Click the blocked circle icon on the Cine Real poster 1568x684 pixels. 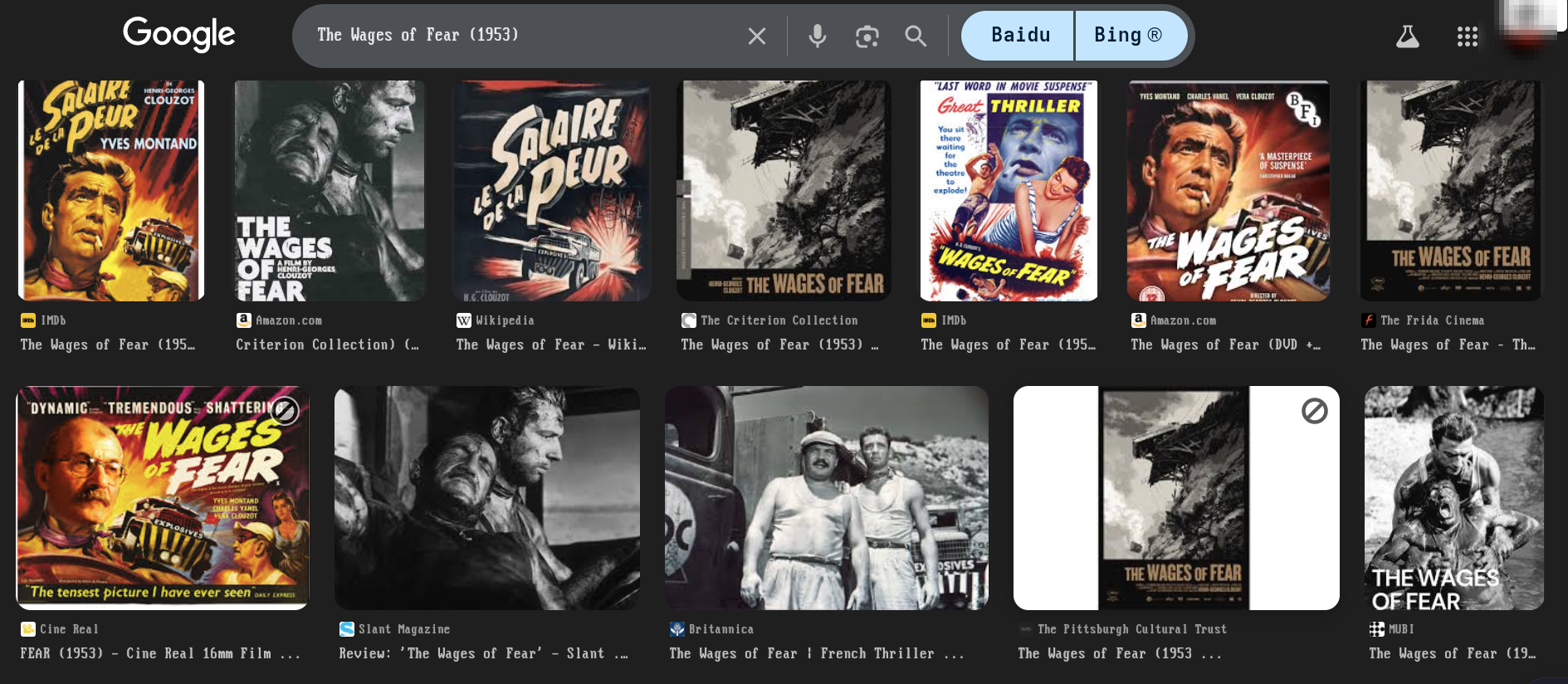pos(285,410)
